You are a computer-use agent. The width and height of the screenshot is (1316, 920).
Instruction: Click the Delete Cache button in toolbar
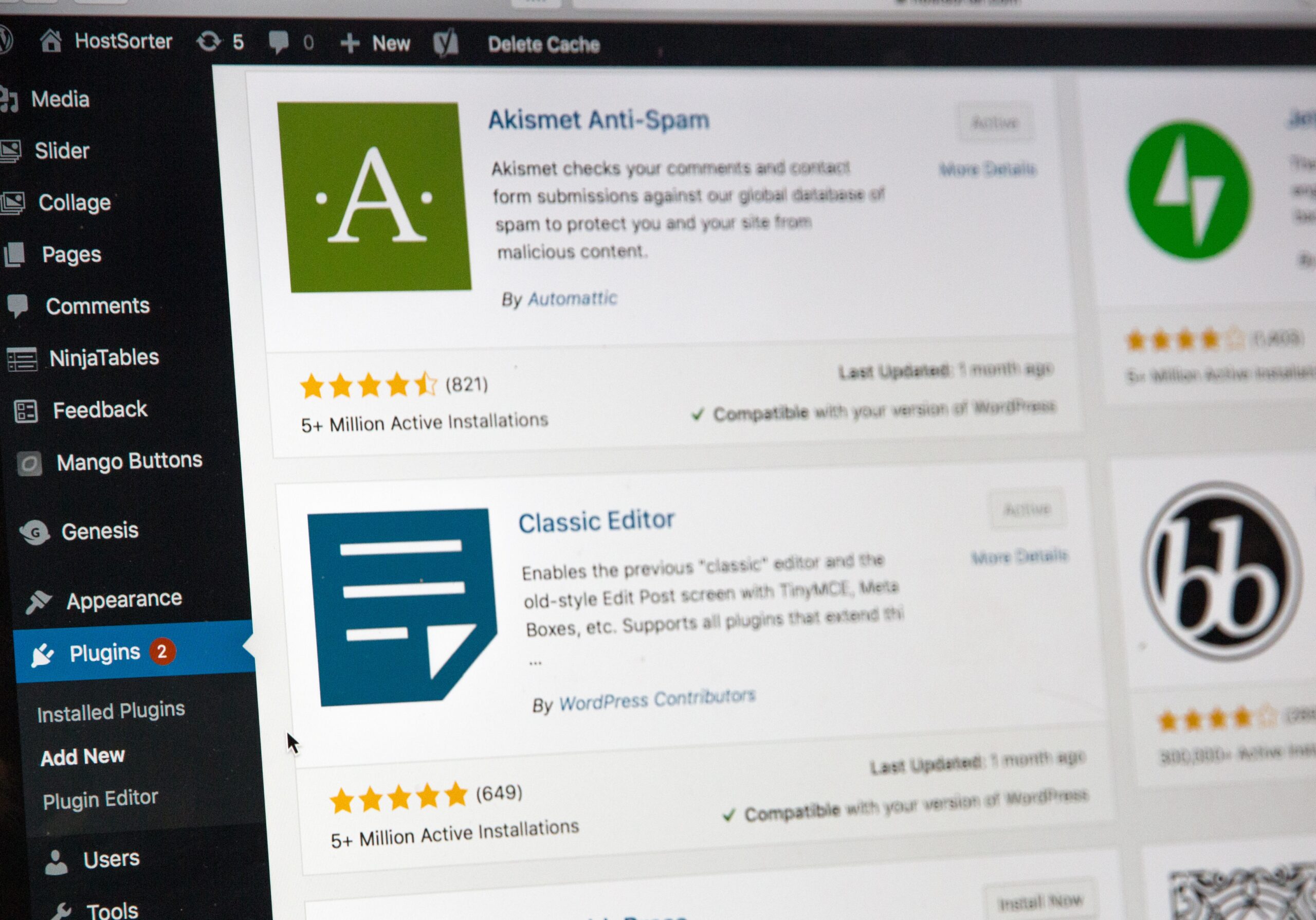pos(541,15)
